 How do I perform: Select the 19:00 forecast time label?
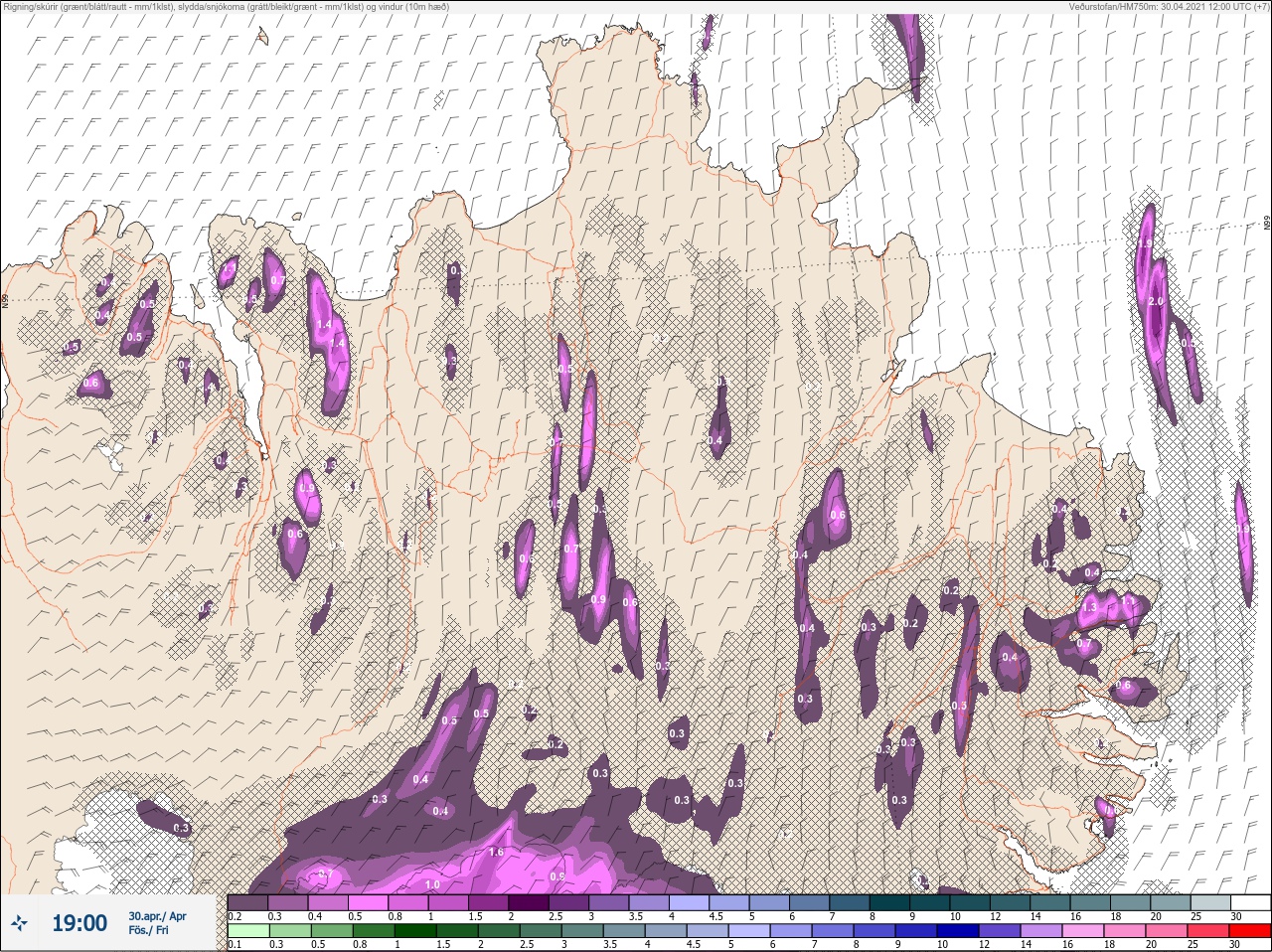tap(79, 923)
